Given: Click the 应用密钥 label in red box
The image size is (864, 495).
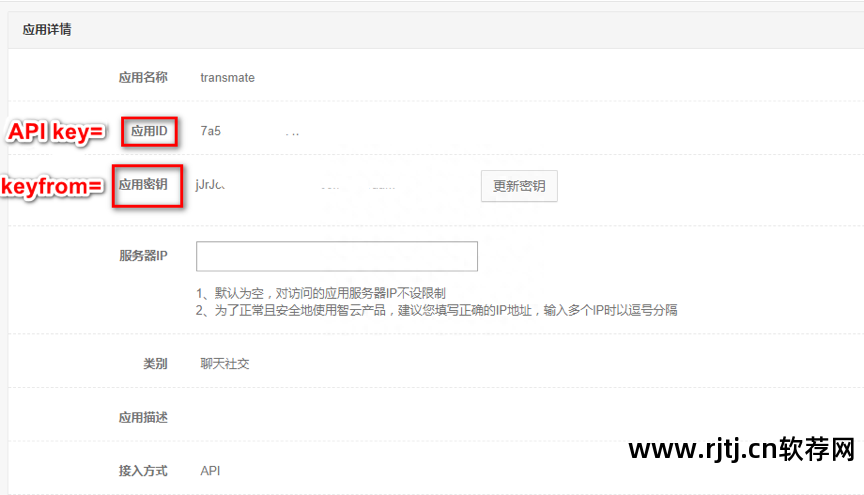Looking at the screenshot, I should (x=147, y=186).
